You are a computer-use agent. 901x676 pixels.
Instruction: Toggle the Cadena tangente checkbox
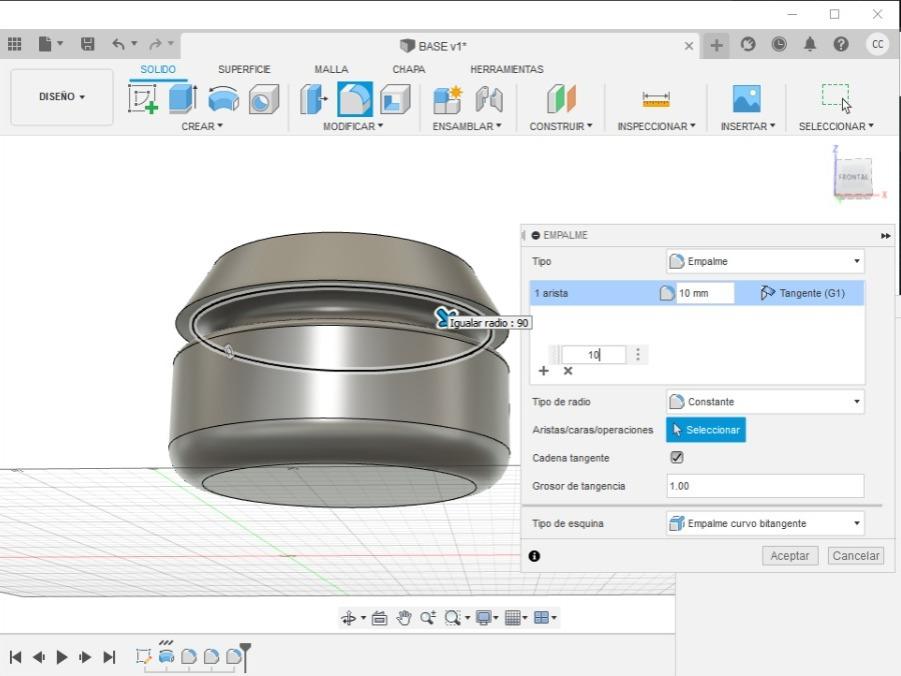(x=677, y=457)
